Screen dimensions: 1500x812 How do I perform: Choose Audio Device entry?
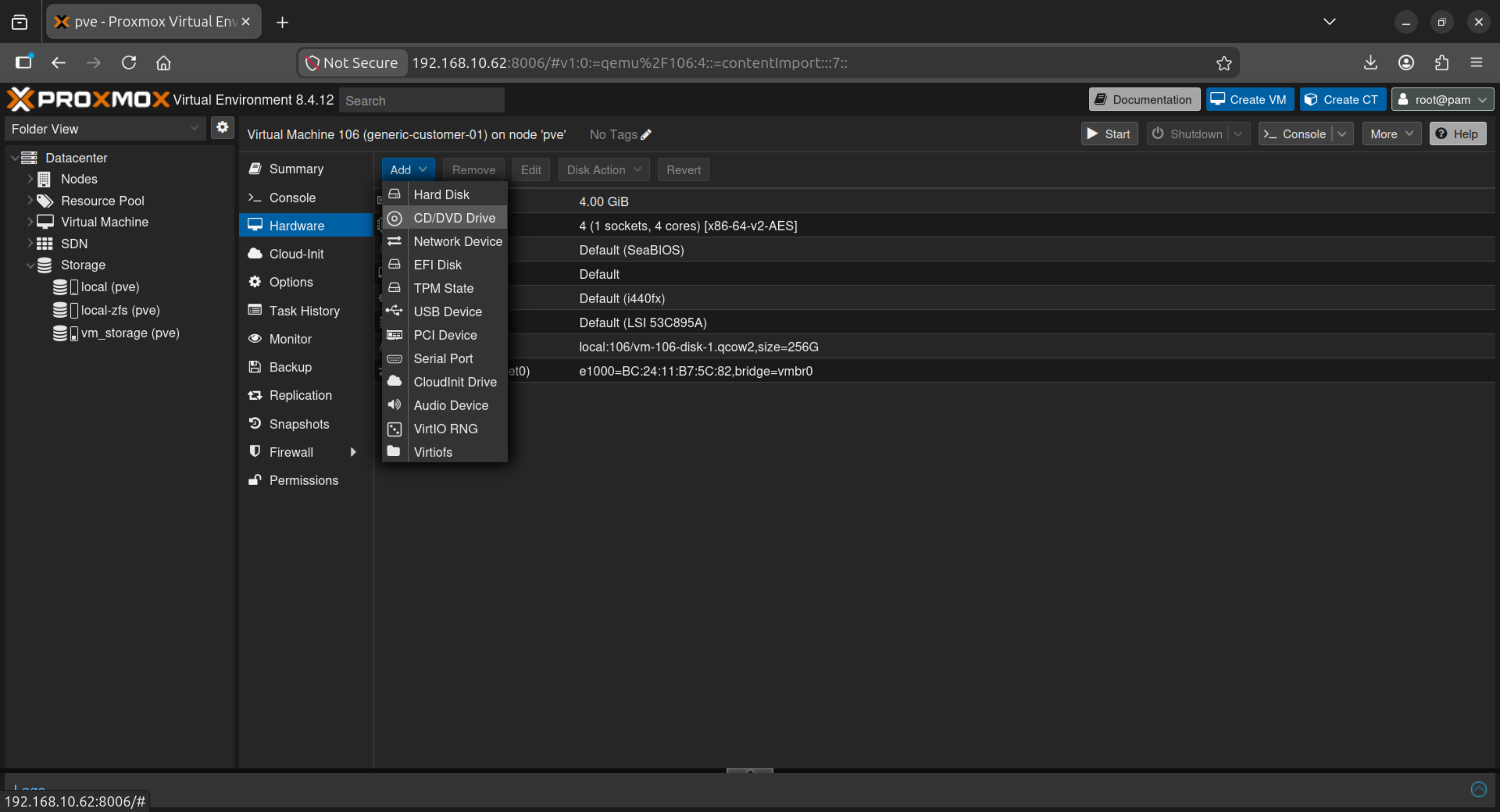[x=444, y=405]
